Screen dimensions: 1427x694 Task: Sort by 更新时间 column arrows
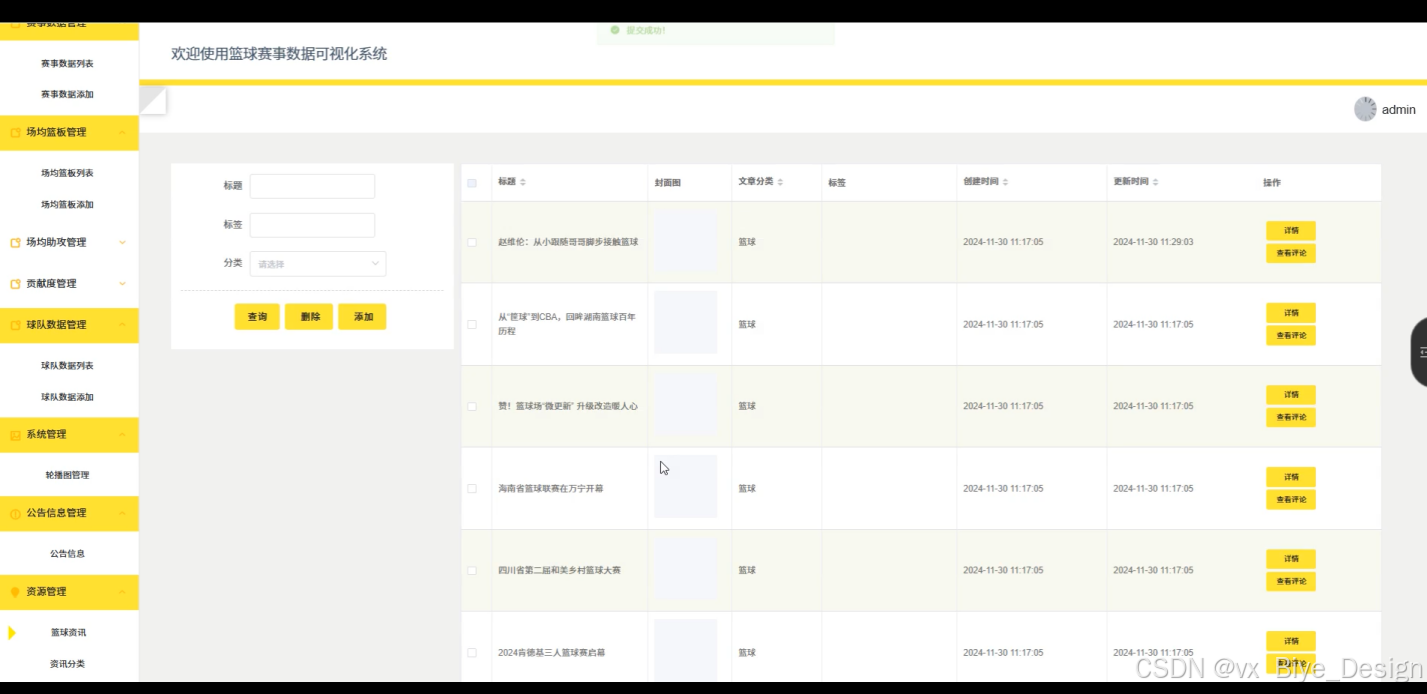pos(1155,182)
